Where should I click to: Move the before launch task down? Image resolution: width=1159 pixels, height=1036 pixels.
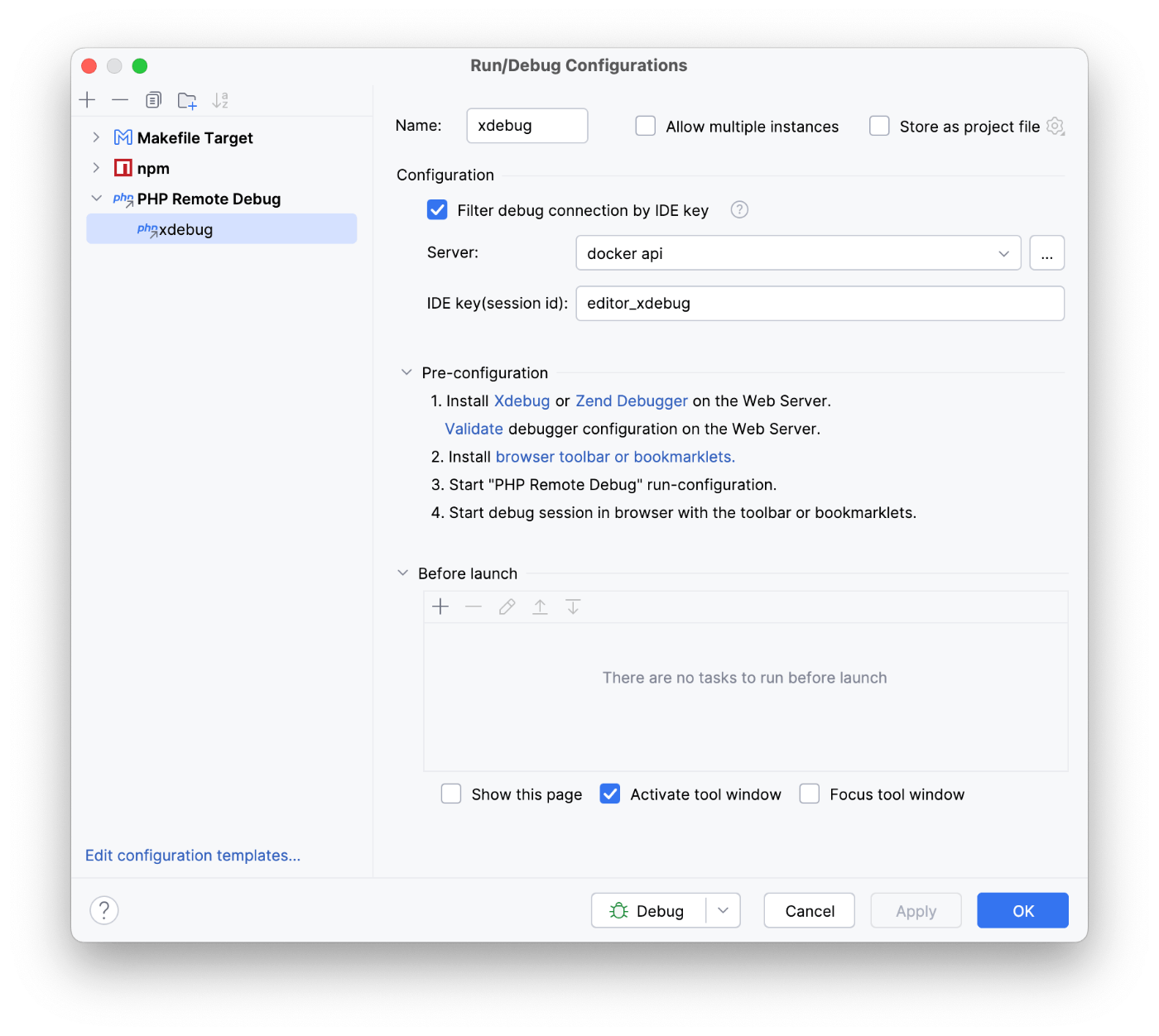point(573,607)
